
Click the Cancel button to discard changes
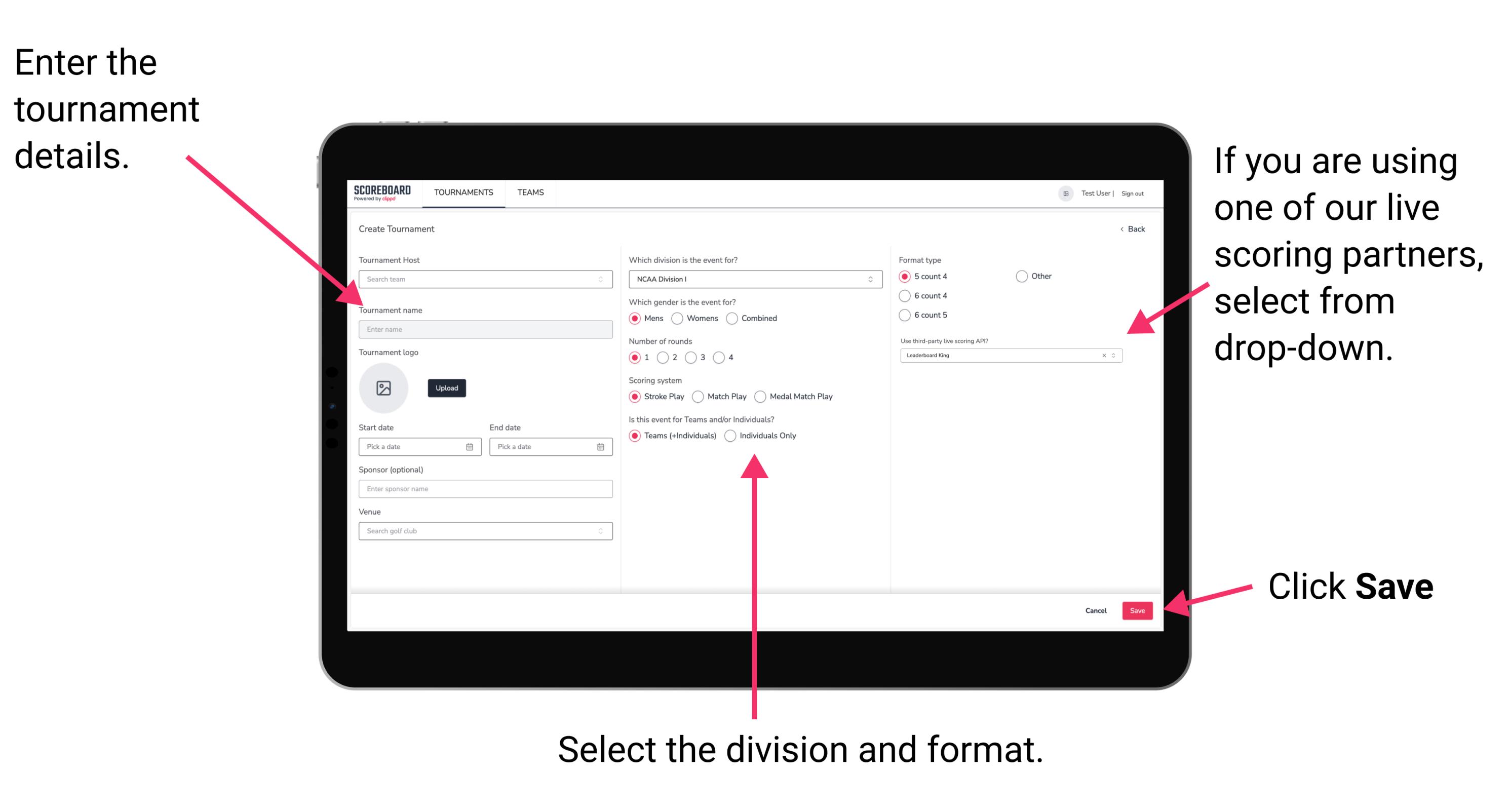pos(1097,611)
